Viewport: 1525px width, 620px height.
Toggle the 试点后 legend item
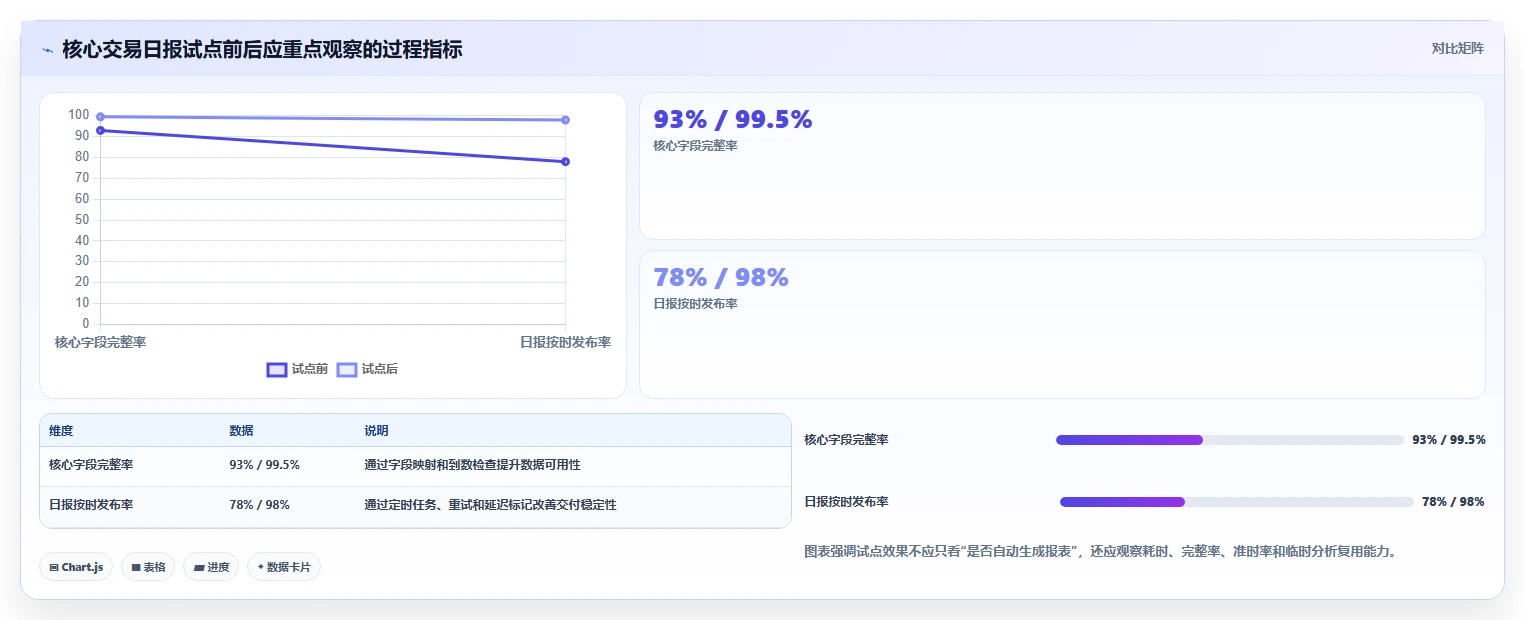tap(367, 369)
